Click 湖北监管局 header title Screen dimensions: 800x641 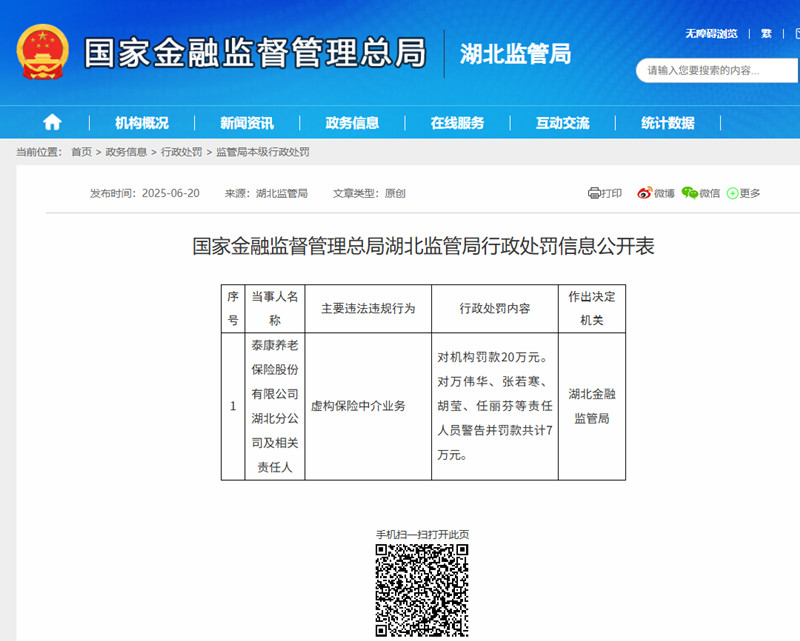515,54
